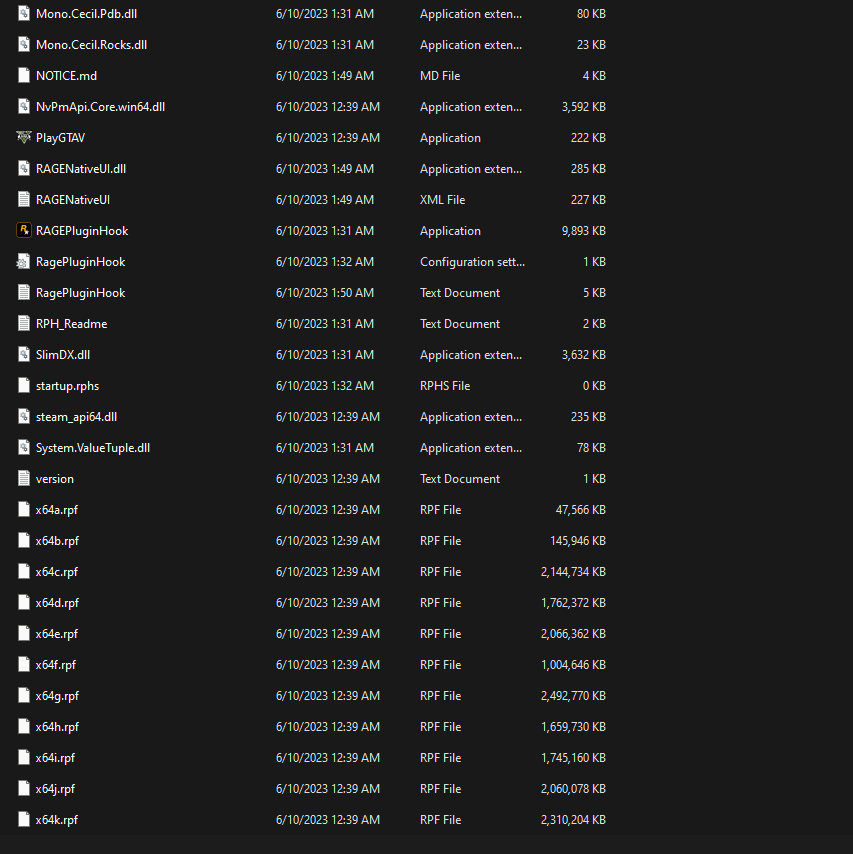Click the RPHS File type cell

(x=445, y=386)
